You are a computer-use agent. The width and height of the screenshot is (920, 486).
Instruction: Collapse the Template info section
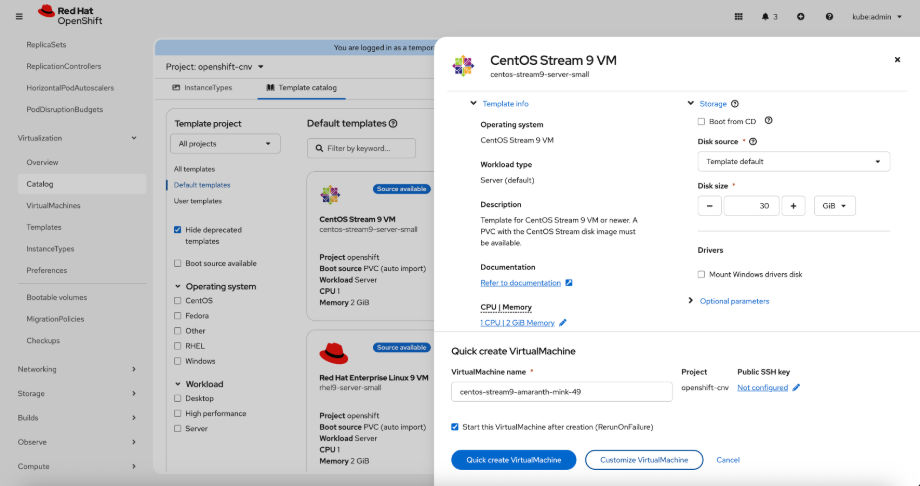(499, 104)
